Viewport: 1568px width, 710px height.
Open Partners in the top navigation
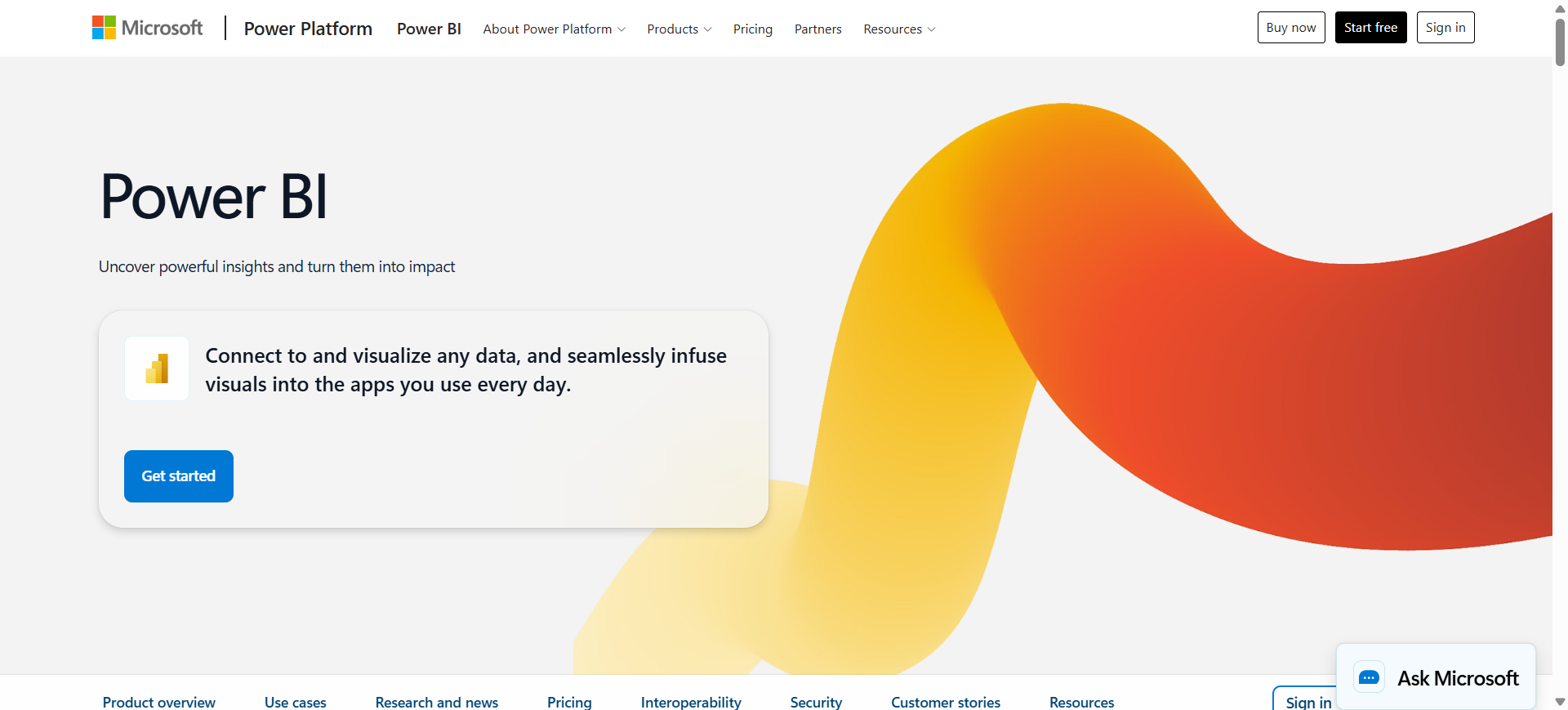click(x=817, y=29)
